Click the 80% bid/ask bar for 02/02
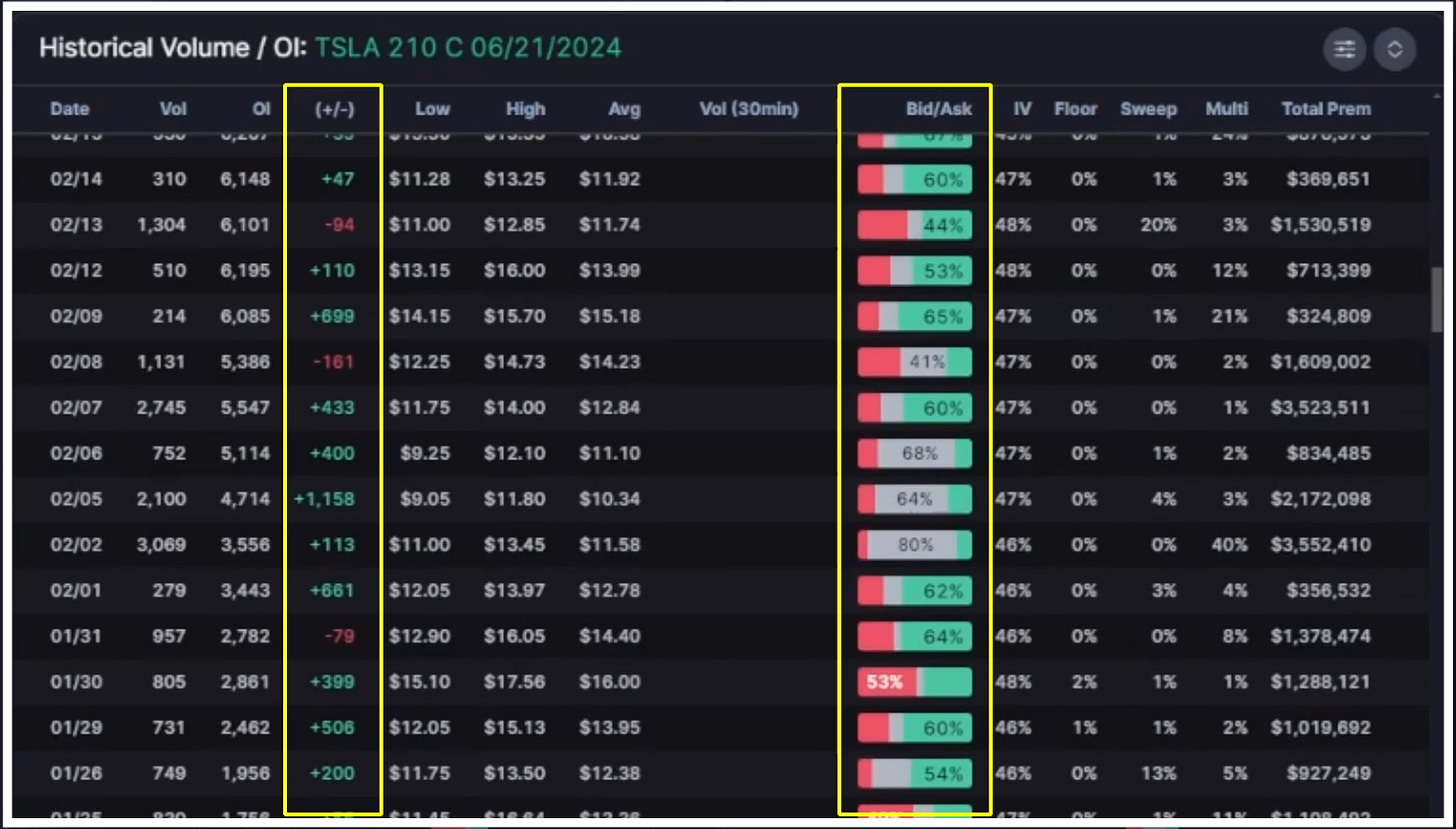Viewport: 1456px width, 829px height. coord(915,545)
